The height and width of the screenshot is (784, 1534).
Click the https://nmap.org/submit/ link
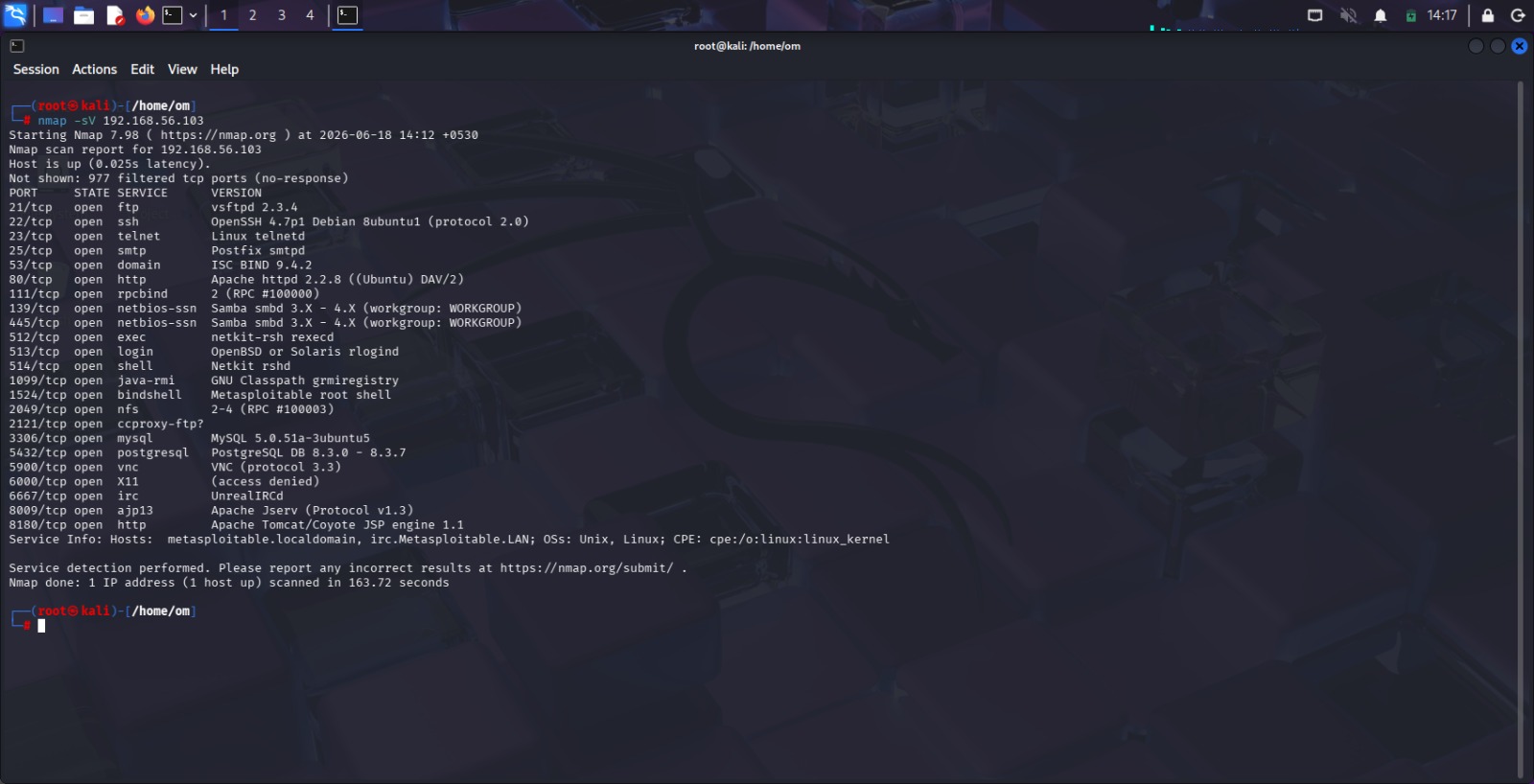click(x=587, y=568)
